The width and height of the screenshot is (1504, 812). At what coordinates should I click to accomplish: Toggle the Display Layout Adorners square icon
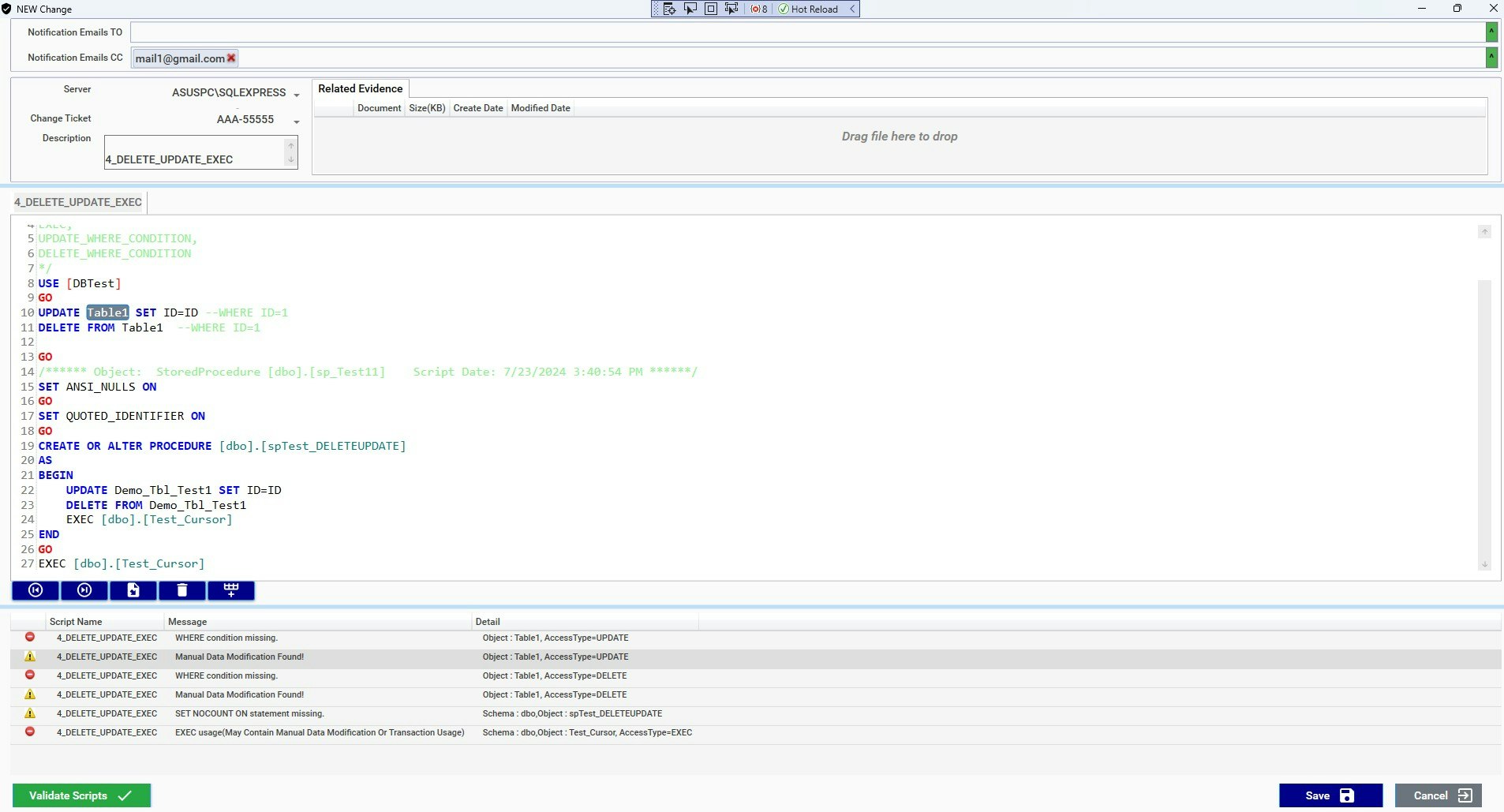tap(711, 9)
